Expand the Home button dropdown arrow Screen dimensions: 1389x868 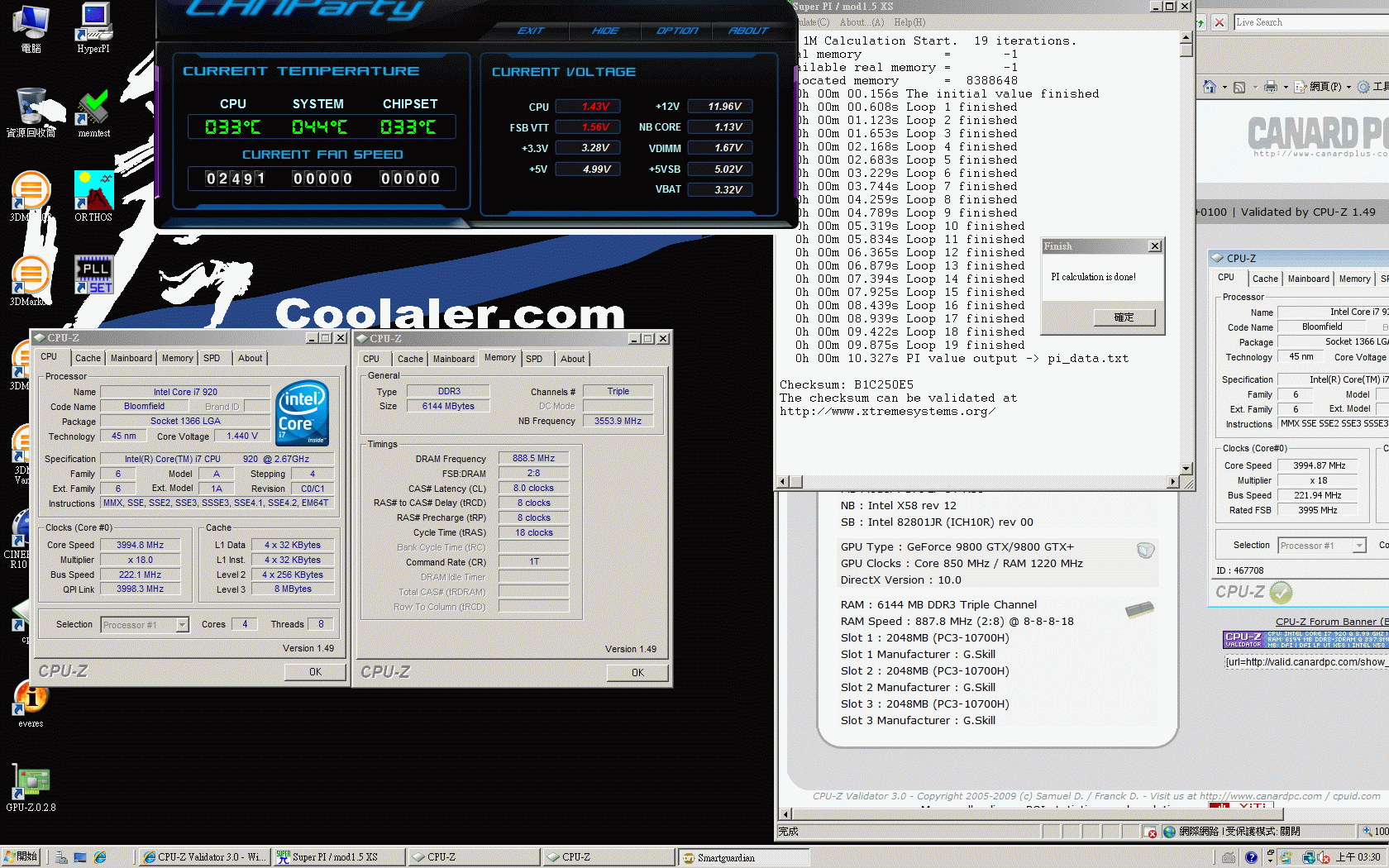coord(1224,87)
